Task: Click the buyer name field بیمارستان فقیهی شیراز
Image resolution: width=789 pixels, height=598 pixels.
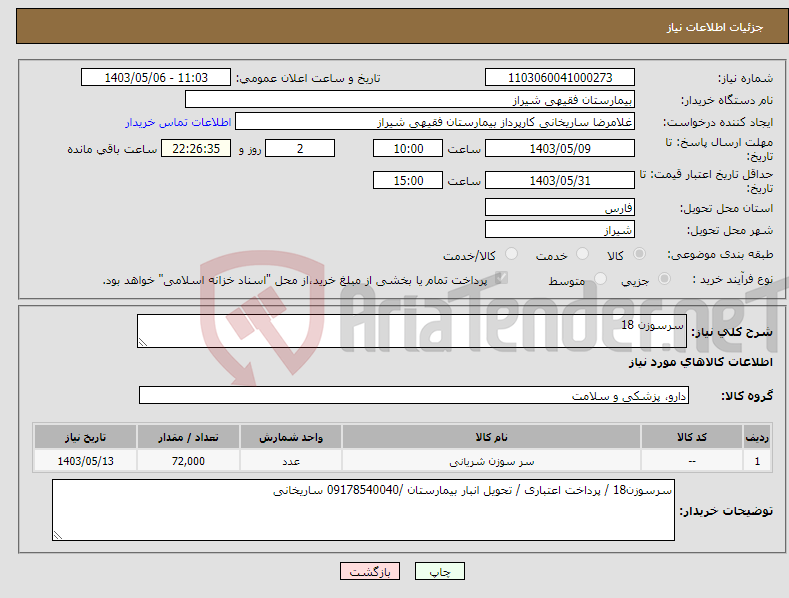Action: (x=410, y=100)
